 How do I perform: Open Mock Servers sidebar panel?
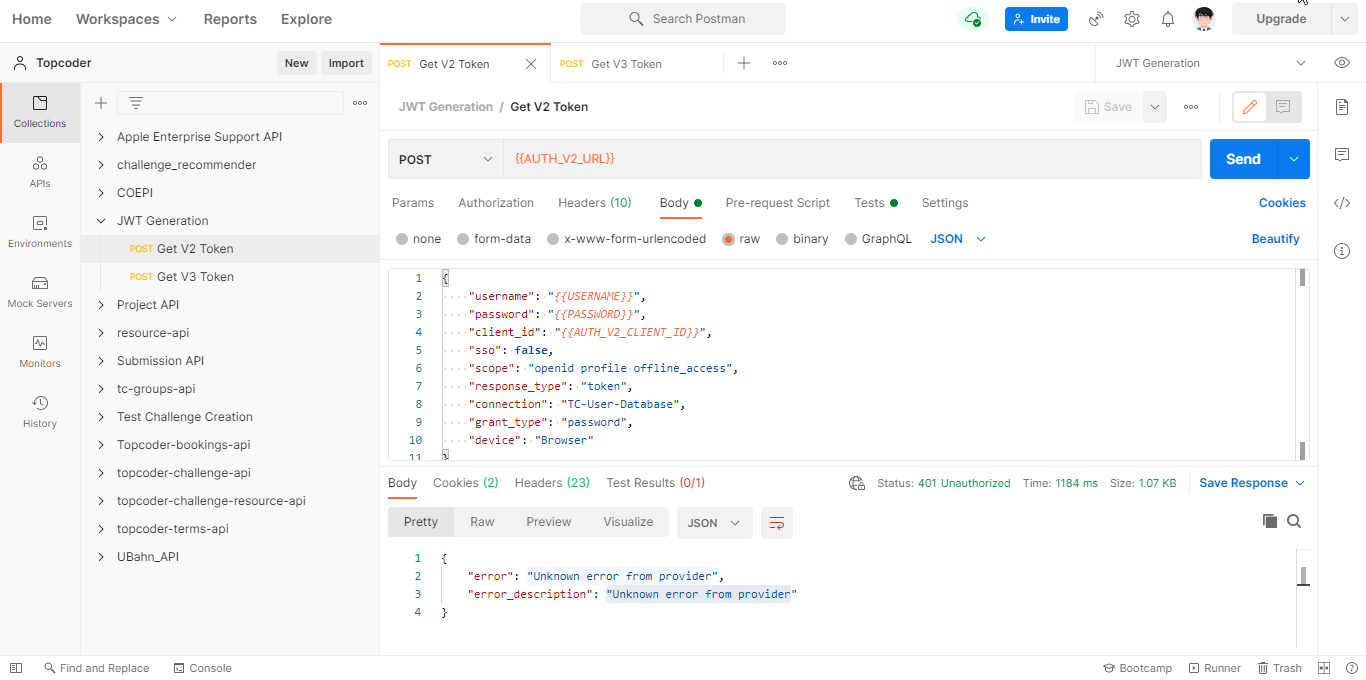[x=40, y=292]
